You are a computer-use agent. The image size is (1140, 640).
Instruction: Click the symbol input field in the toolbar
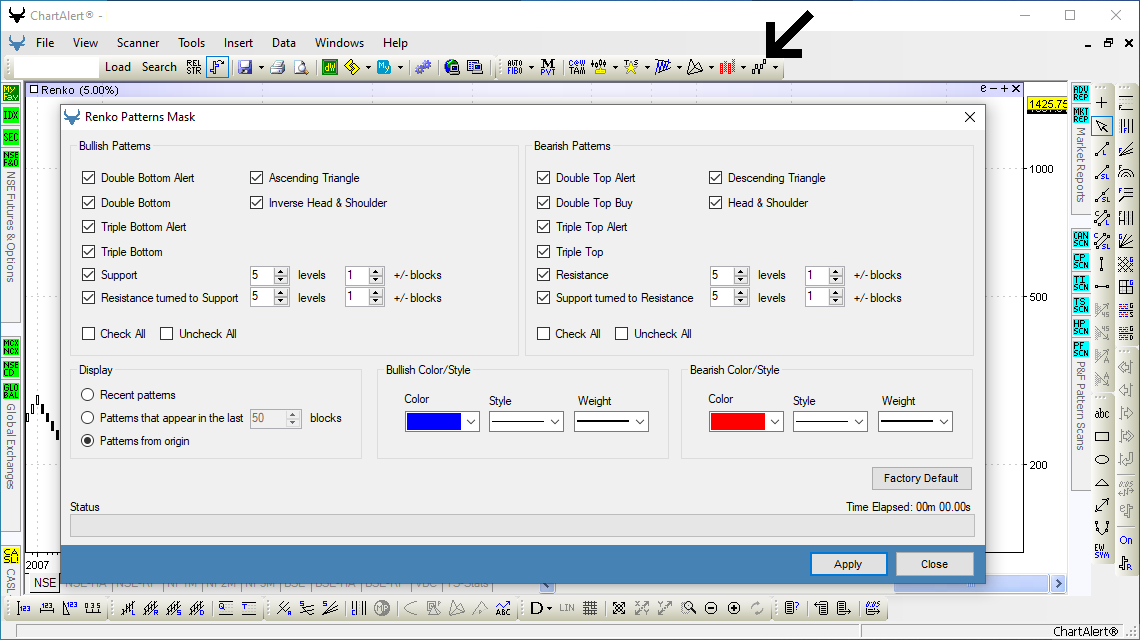(56, 67)
